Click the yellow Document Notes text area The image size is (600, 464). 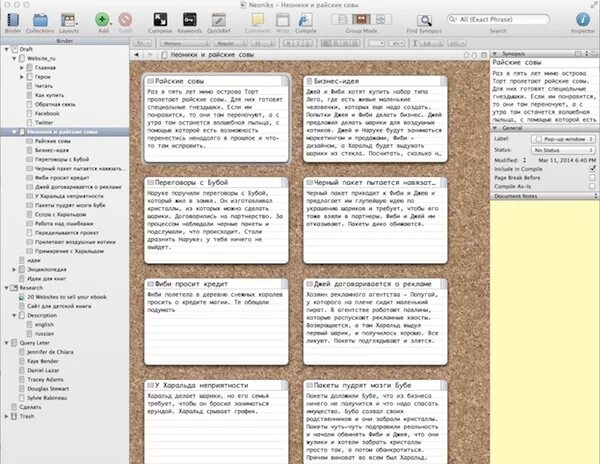click(545, 332)
